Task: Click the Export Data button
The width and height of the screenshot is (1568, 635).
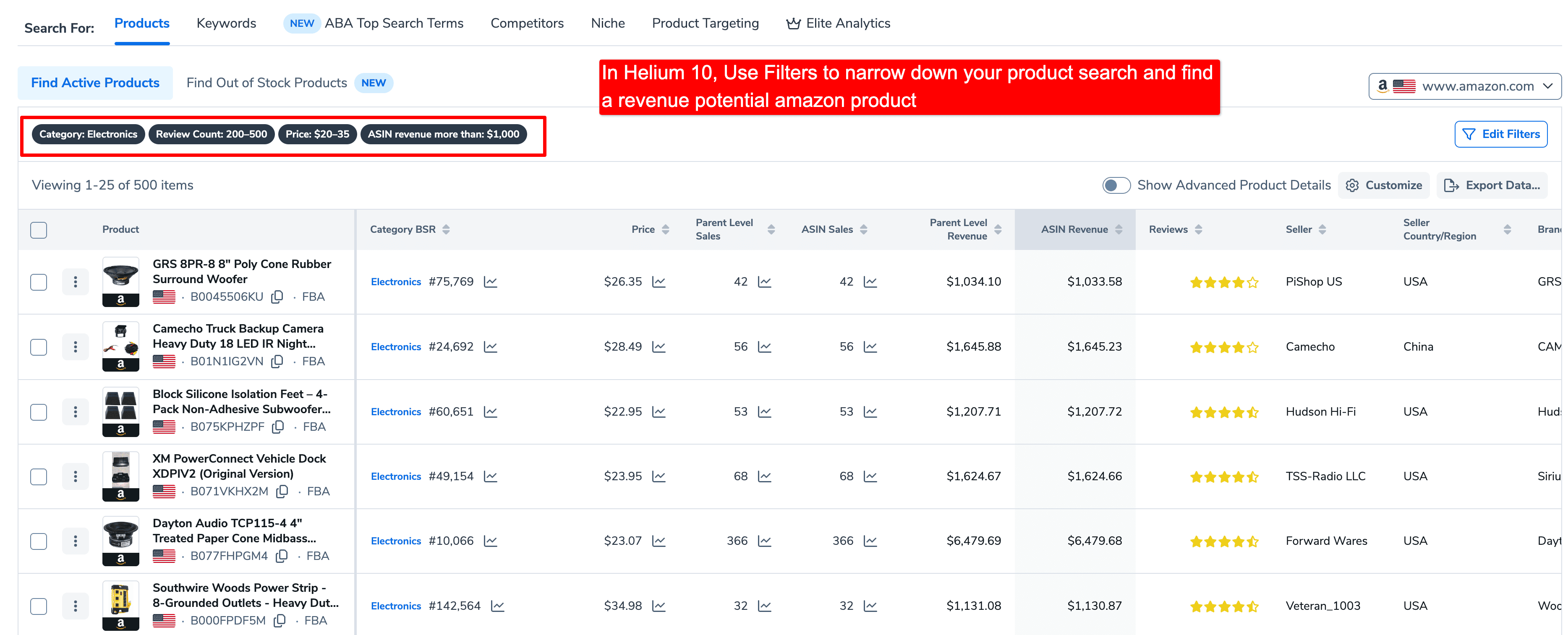Action: [x=1492, y=185]
